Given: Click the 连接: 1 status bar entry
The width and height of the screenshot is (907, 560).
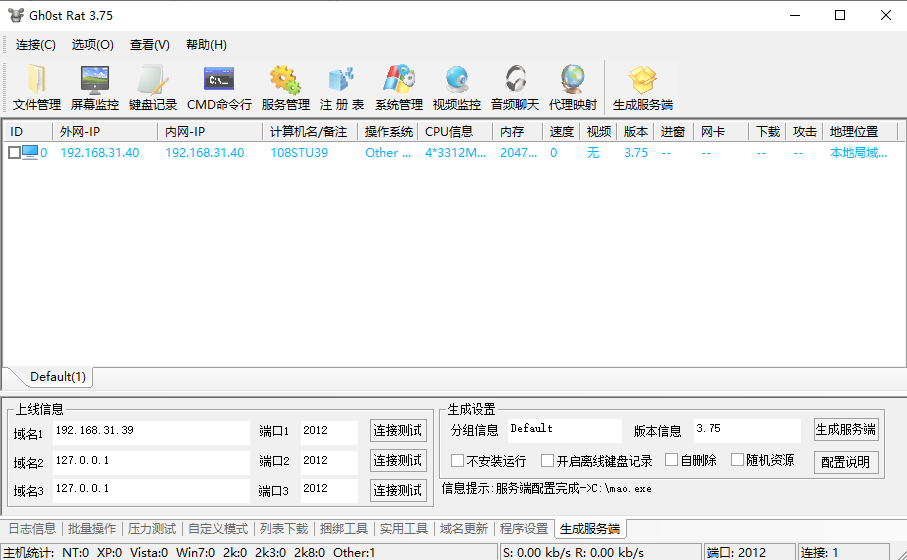Looking at the screenshot, I should pos(843,552).
